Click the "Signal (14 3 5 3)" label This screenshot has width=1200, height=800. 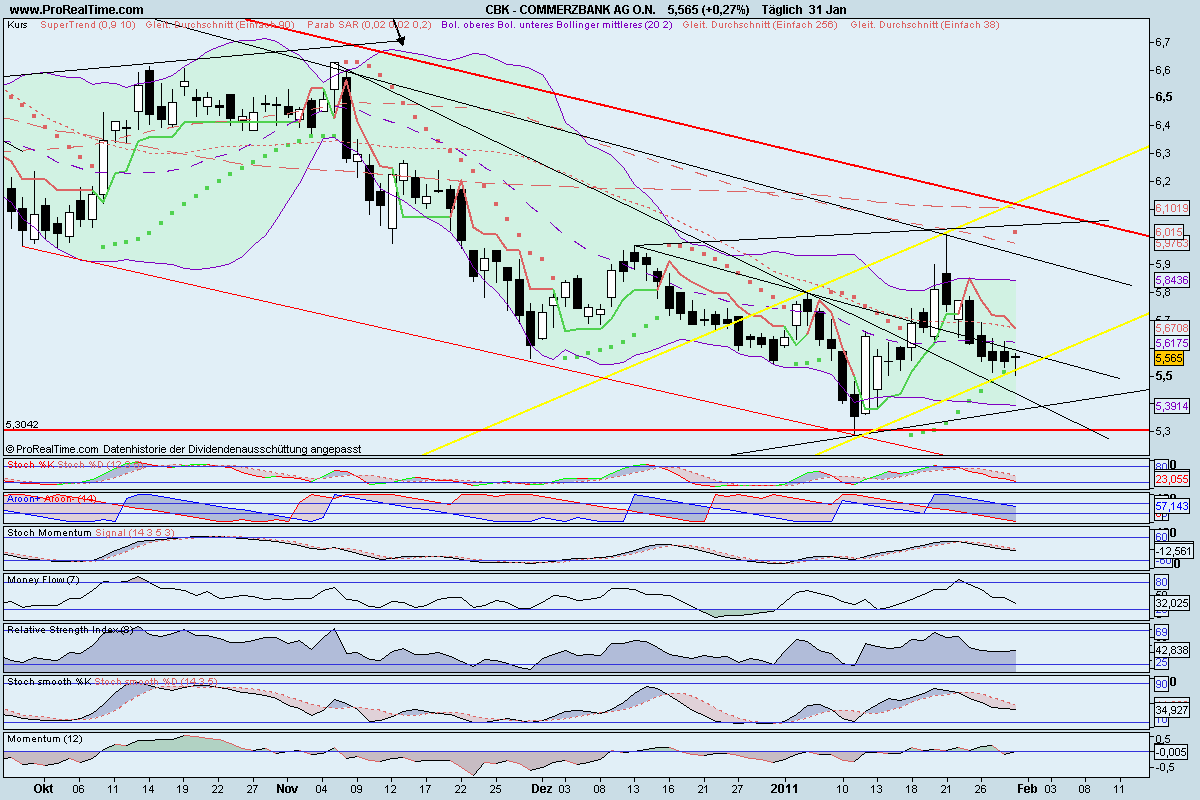pos(135,533)
